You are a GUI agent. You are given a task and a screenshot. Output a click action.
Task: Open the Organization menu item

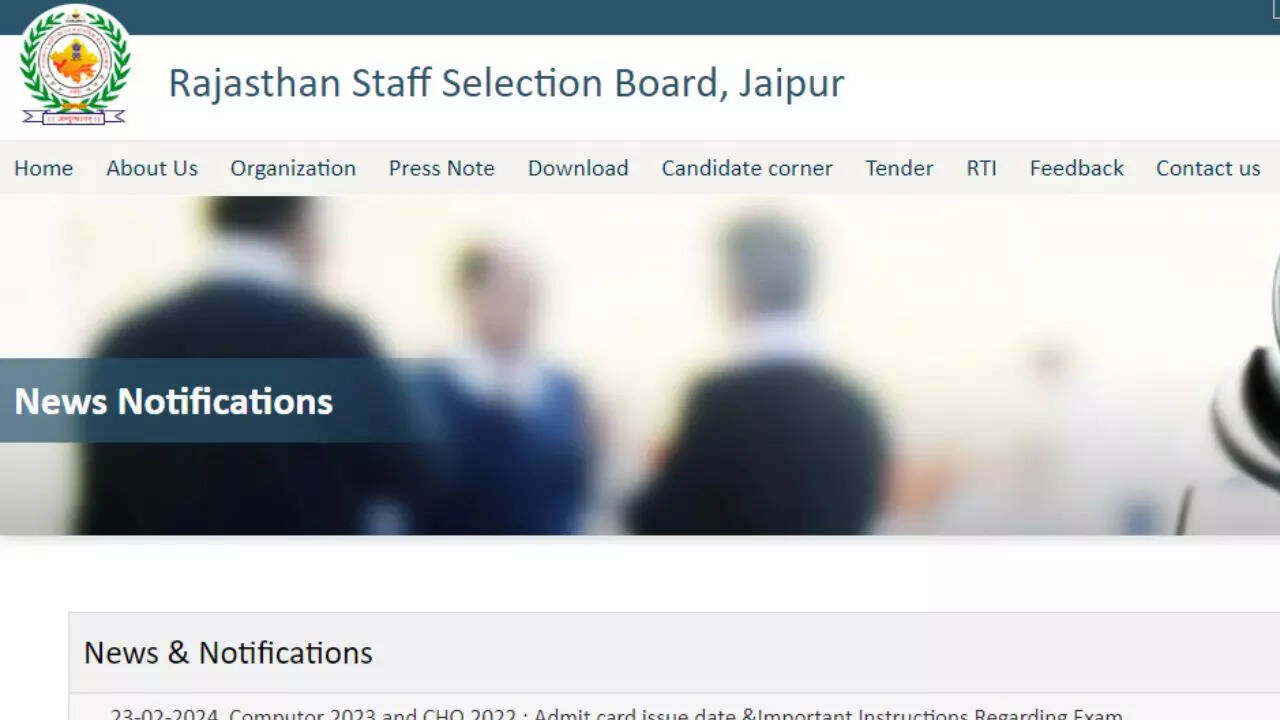[x=293, y=168]
